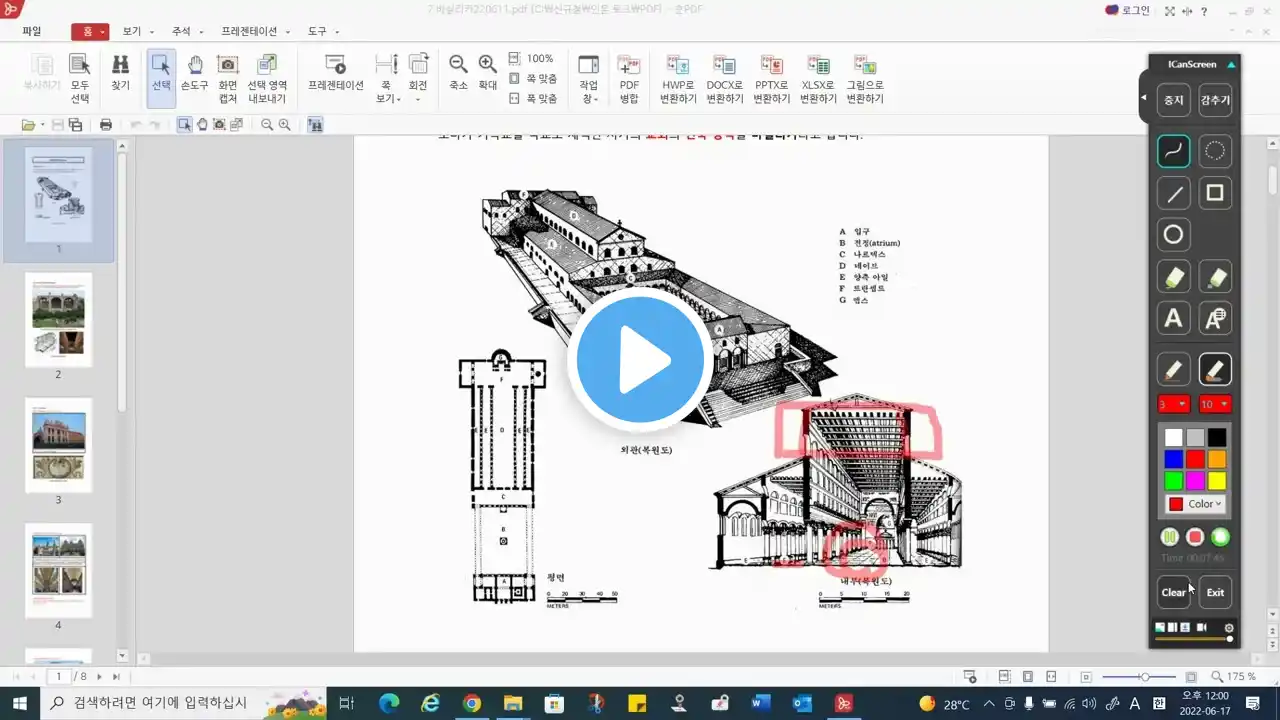Click 선택 영역 내보내기 export selection
1280x720 pixels.
[x=267, y=78]
